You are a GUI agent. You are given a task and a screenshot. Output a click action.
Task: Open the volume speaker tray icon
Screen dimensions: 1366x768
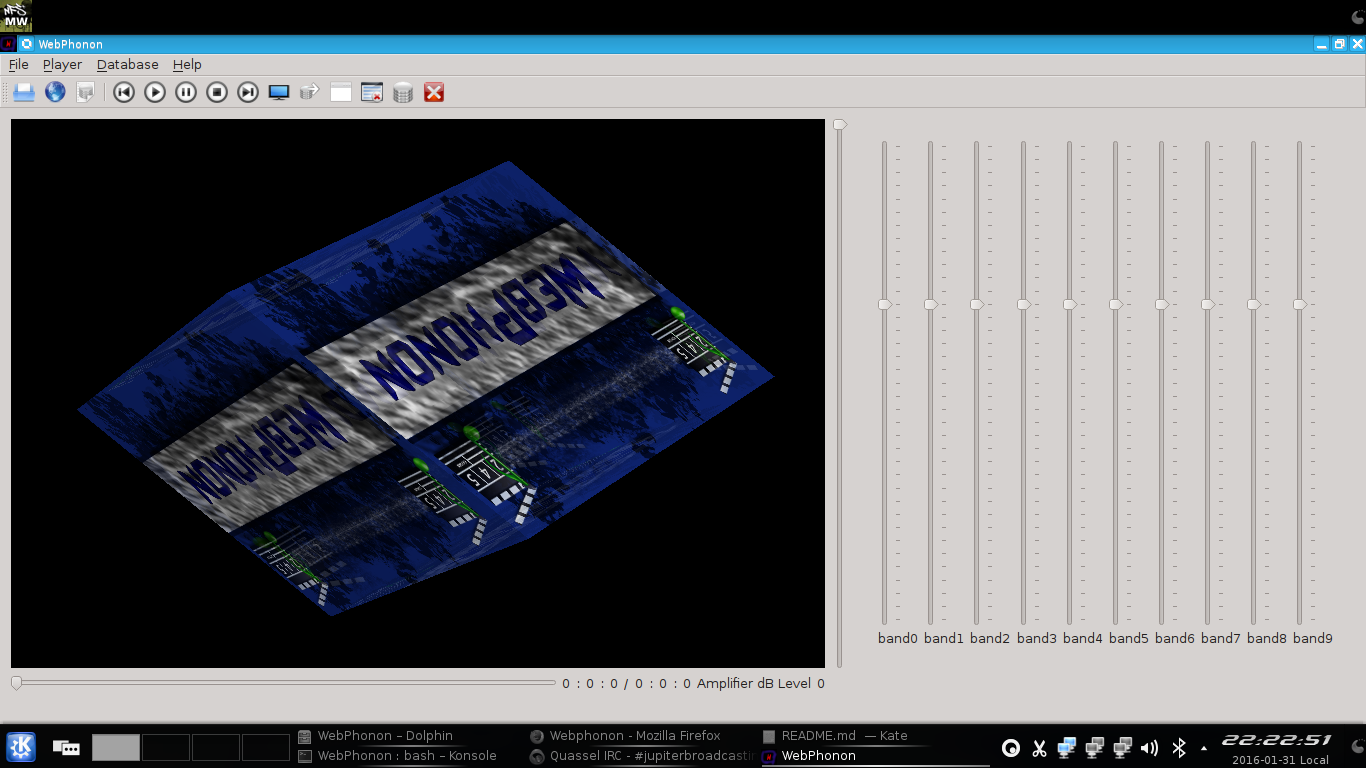(x=1150, y=747)
